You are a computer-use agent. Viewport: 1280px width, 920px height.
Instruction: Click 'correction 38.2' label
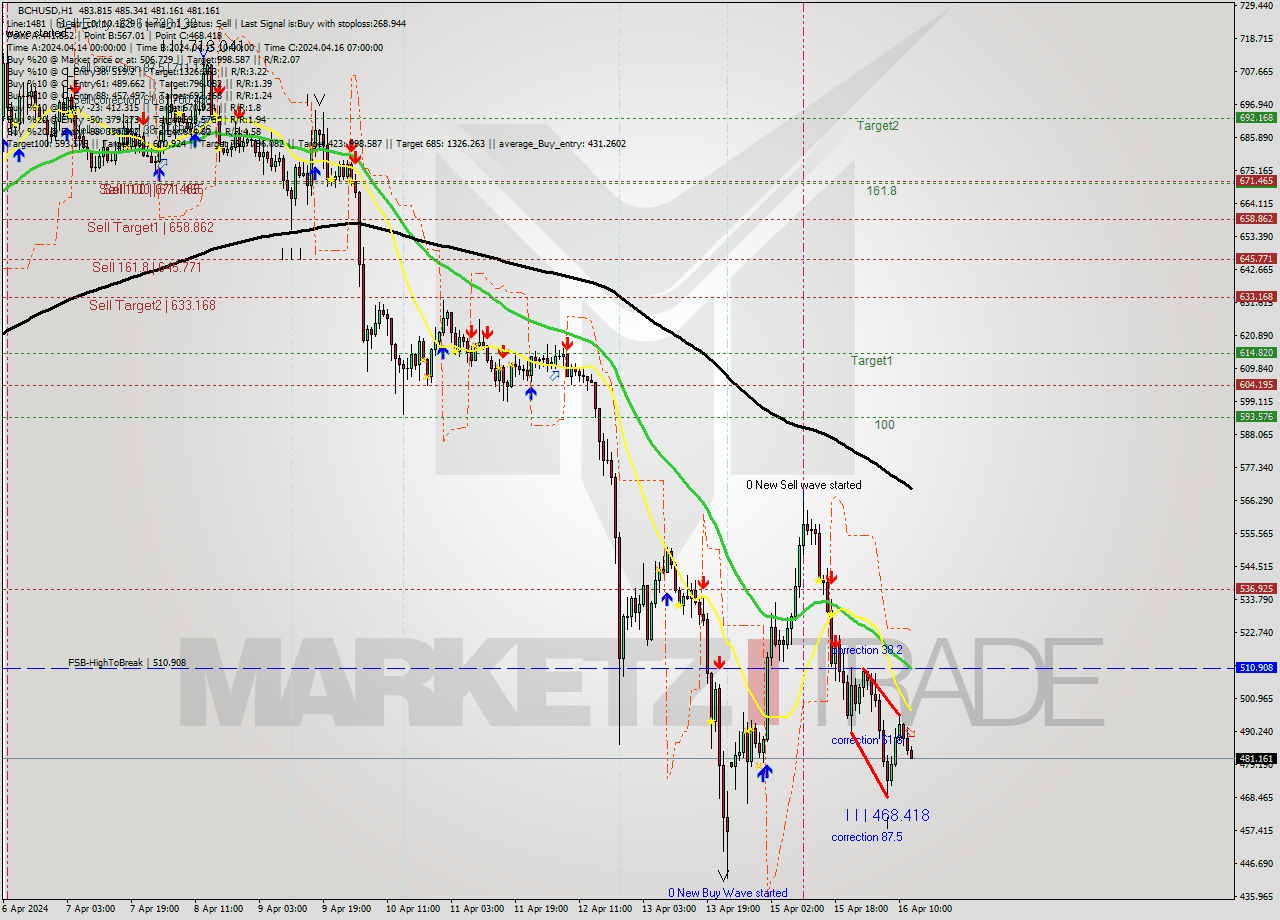point(867,650)
